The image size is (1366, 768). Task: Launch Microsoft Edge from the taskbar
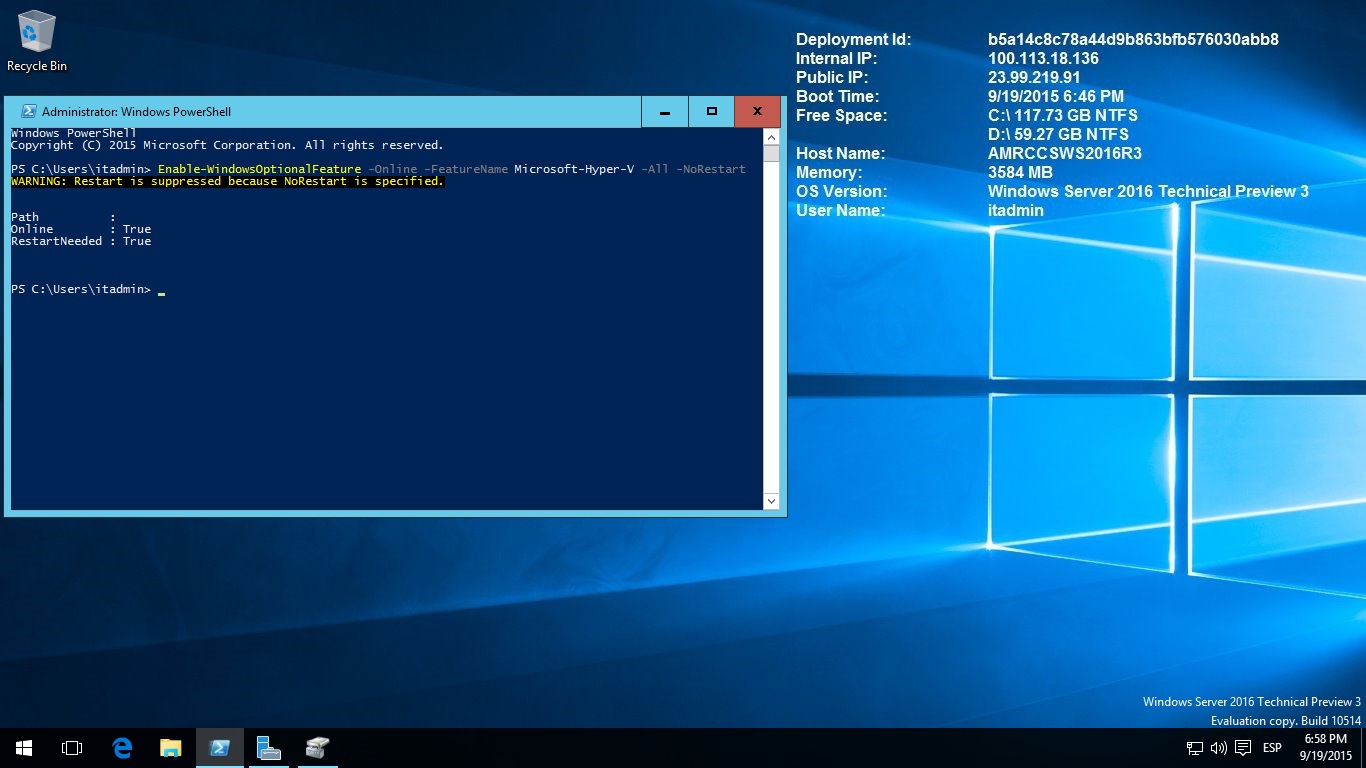[122, 748]
